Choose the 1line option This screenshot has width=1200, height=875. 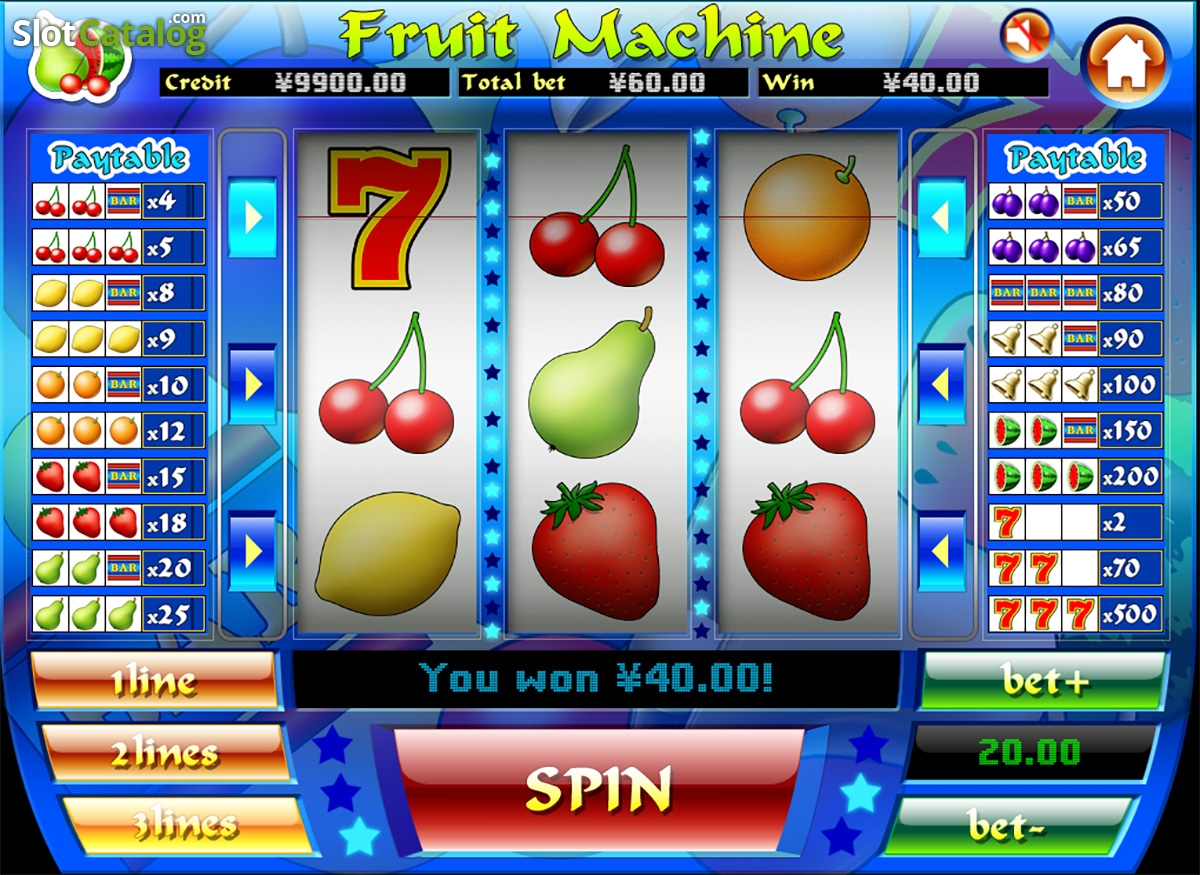click(x=154, y=681)
